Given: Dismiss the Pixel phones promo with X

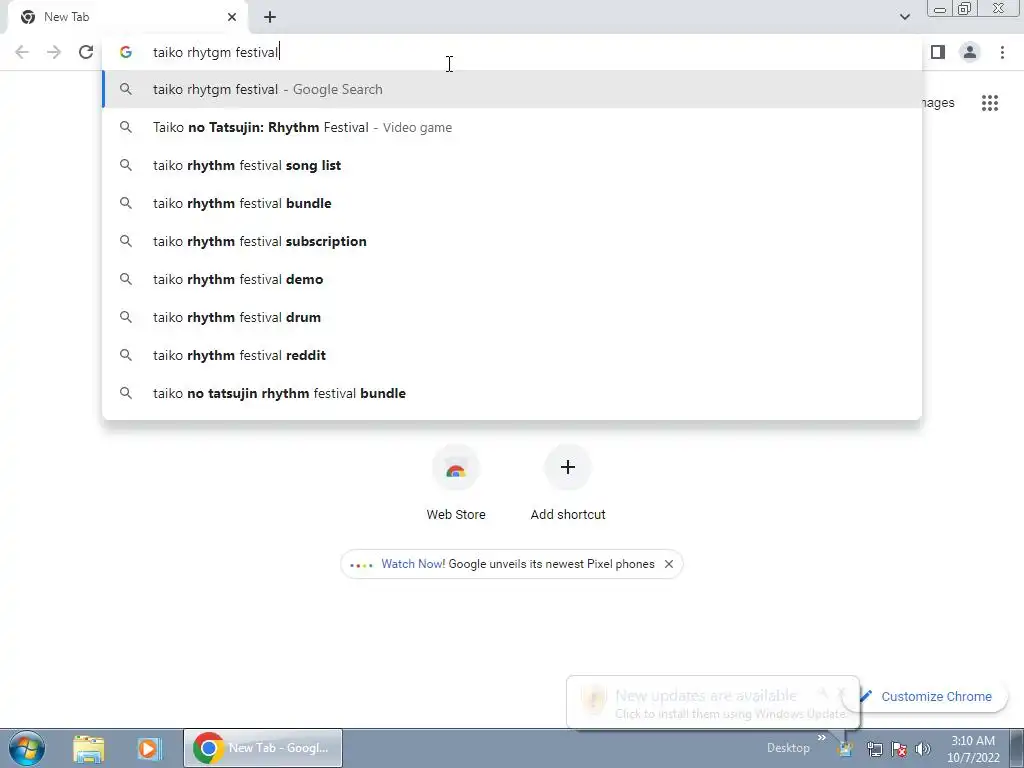Looking at the screenshot, I should pyautogui.click(x=669, y=564).
